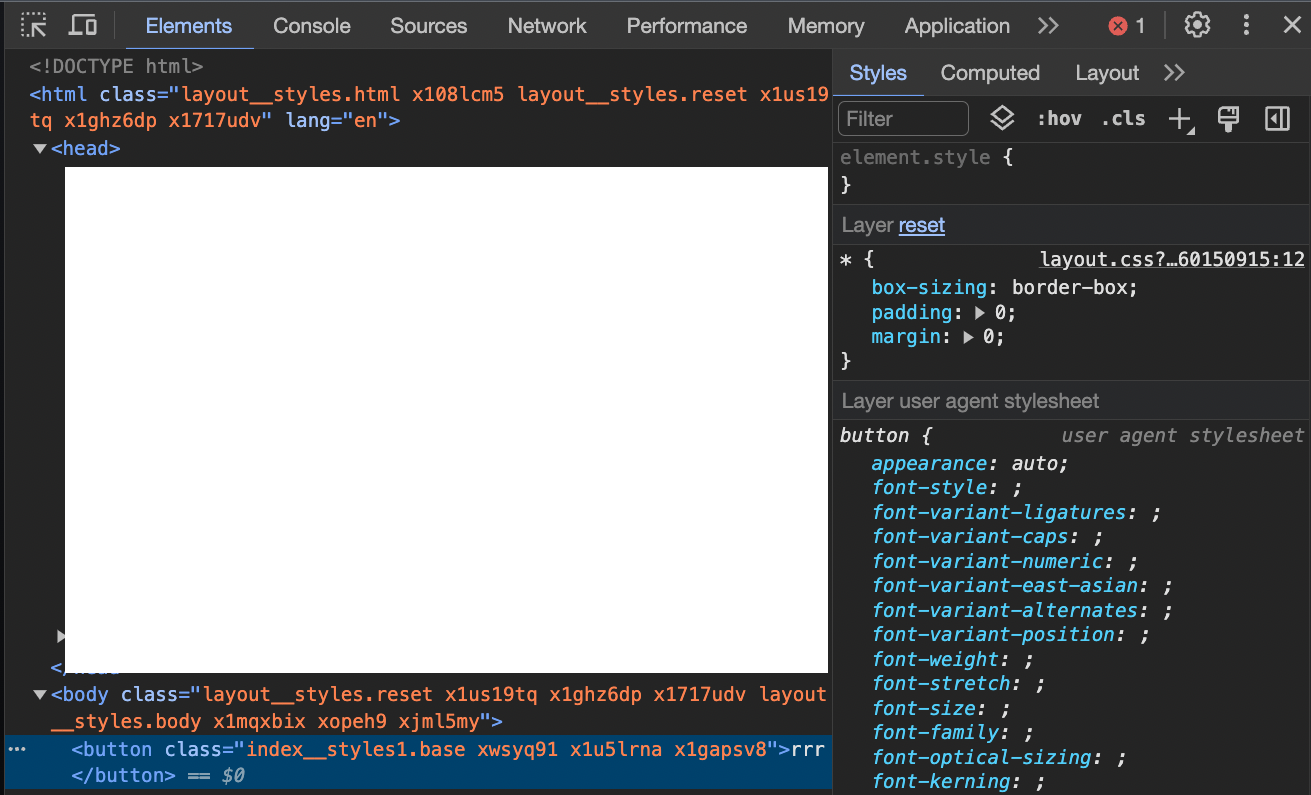Click the Layer user agent stylesheet header
This screenshot has width=1311, height=795.
(970, 401)
